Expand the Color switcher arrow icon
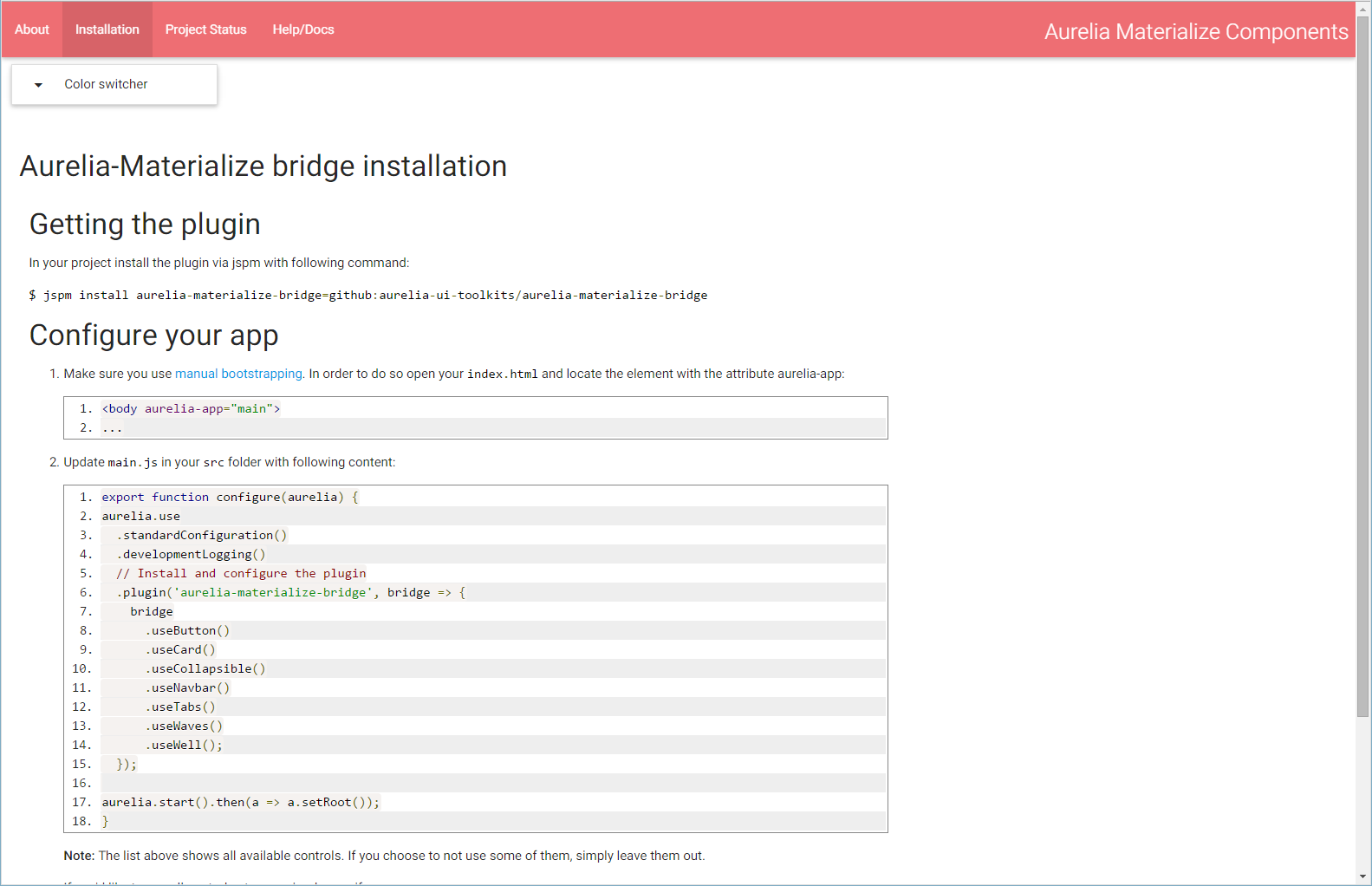Viewport: 1372px width, 886px height. [38, 85]
